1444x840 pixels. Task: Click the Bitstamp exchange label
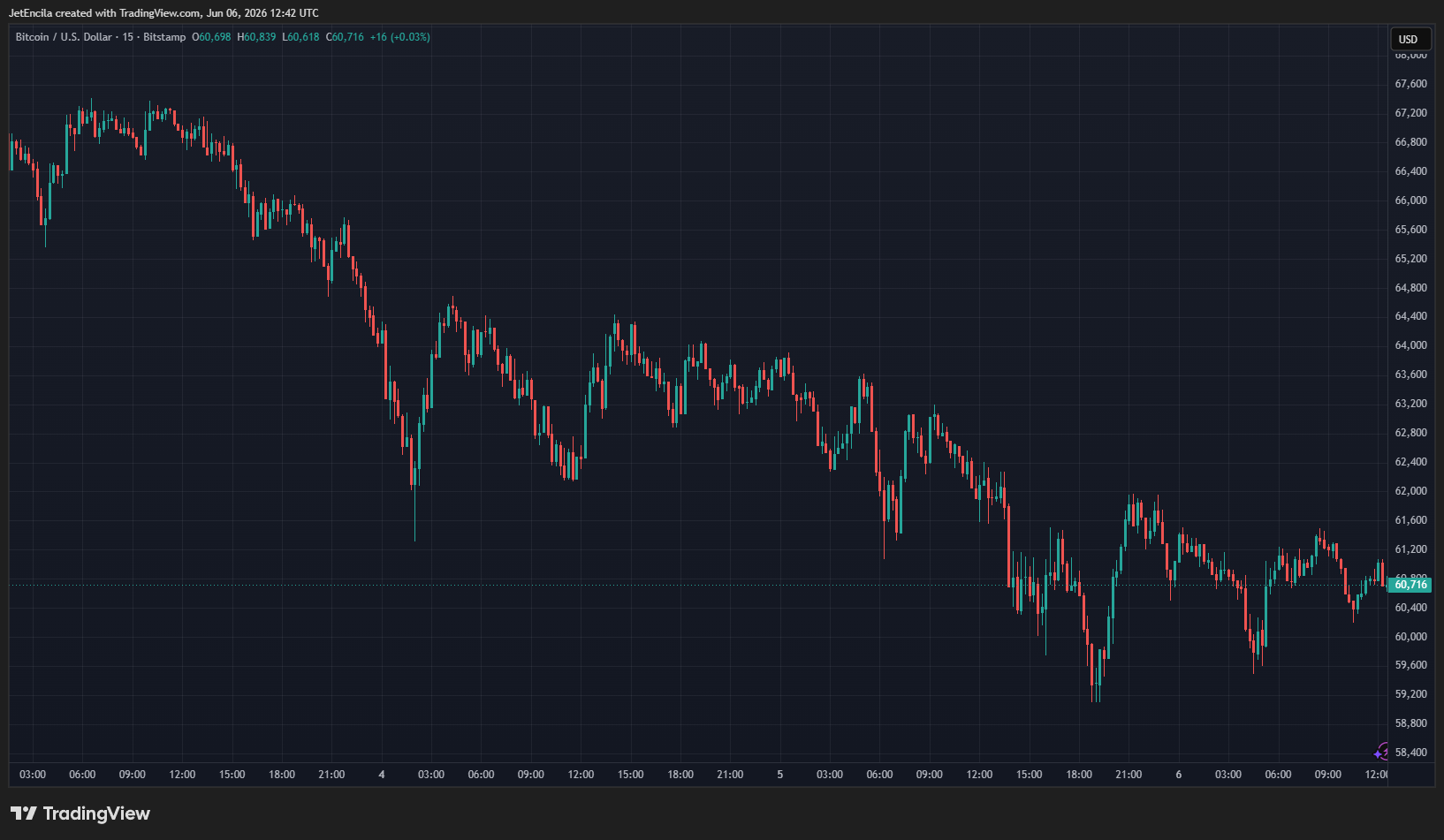[164, 37]
